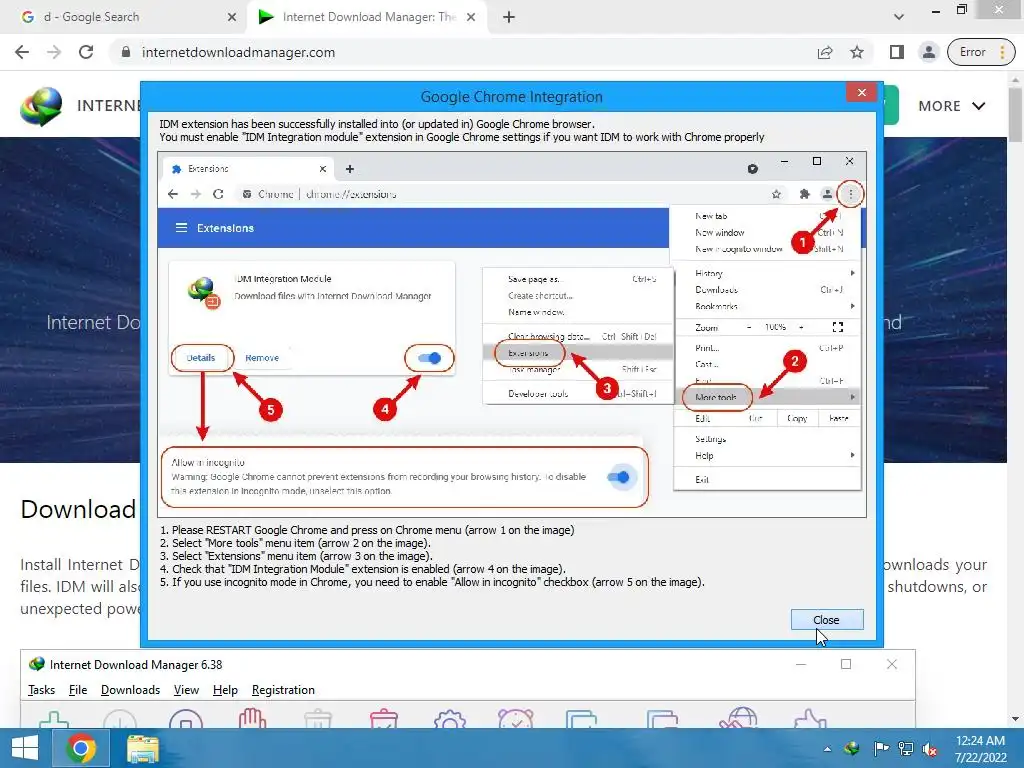The width and height of the screenshot is (1024, 768).
Task: Maximize the Internet Download Manager 6.38 window
Action: tap(846, 664)
